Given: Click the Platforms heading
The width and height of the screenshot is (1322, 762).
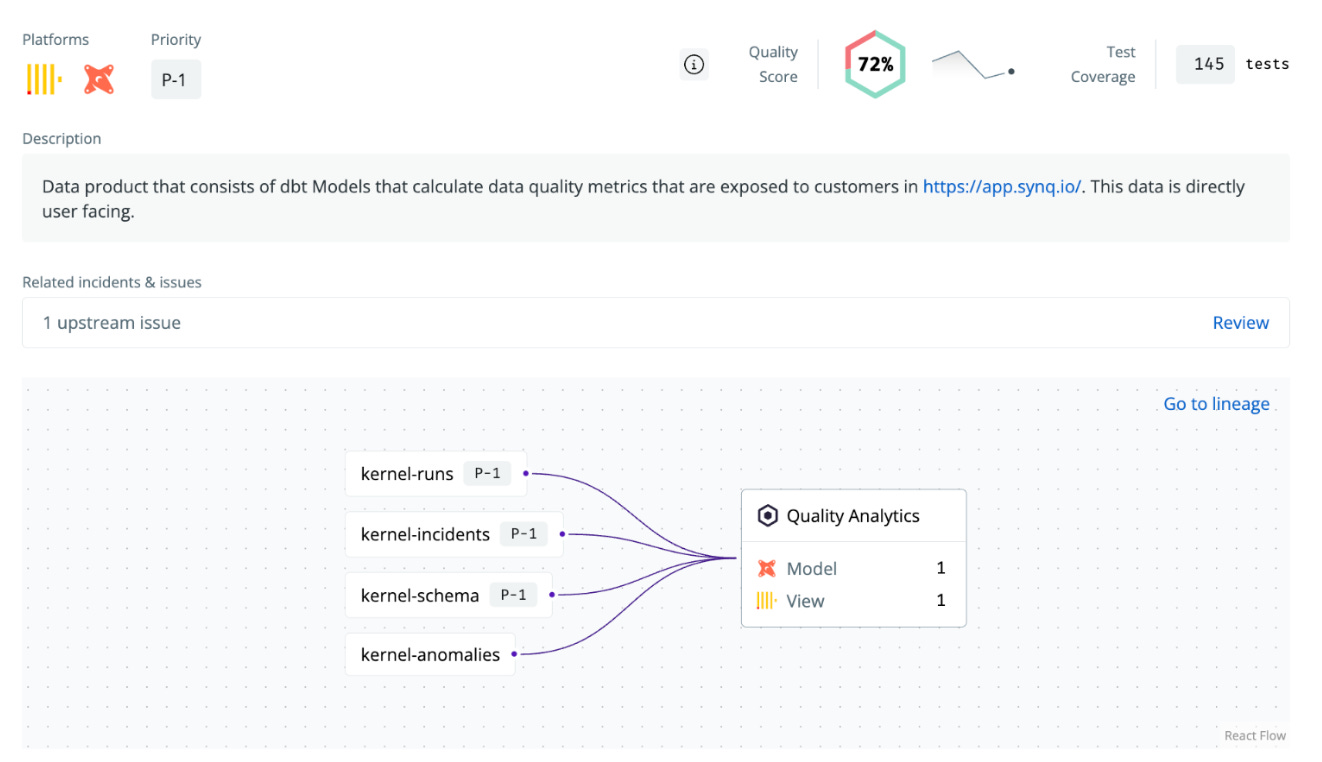Looking at the screenshot, I should (56, 39).
